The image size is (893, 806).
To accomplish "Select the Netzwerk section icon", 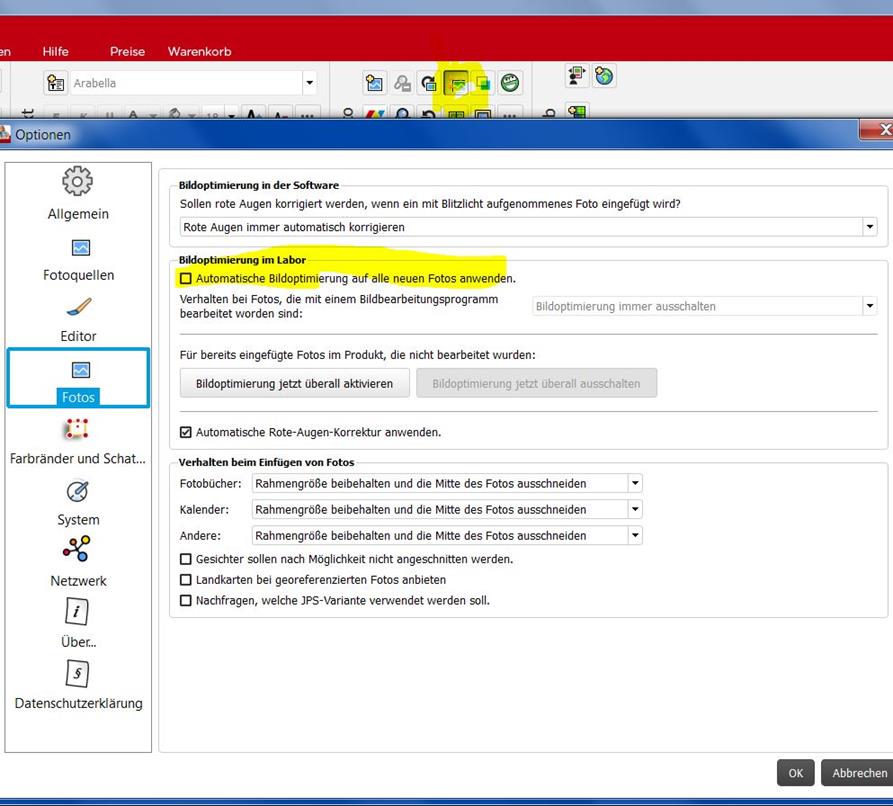I will click(x=78, y=551).
